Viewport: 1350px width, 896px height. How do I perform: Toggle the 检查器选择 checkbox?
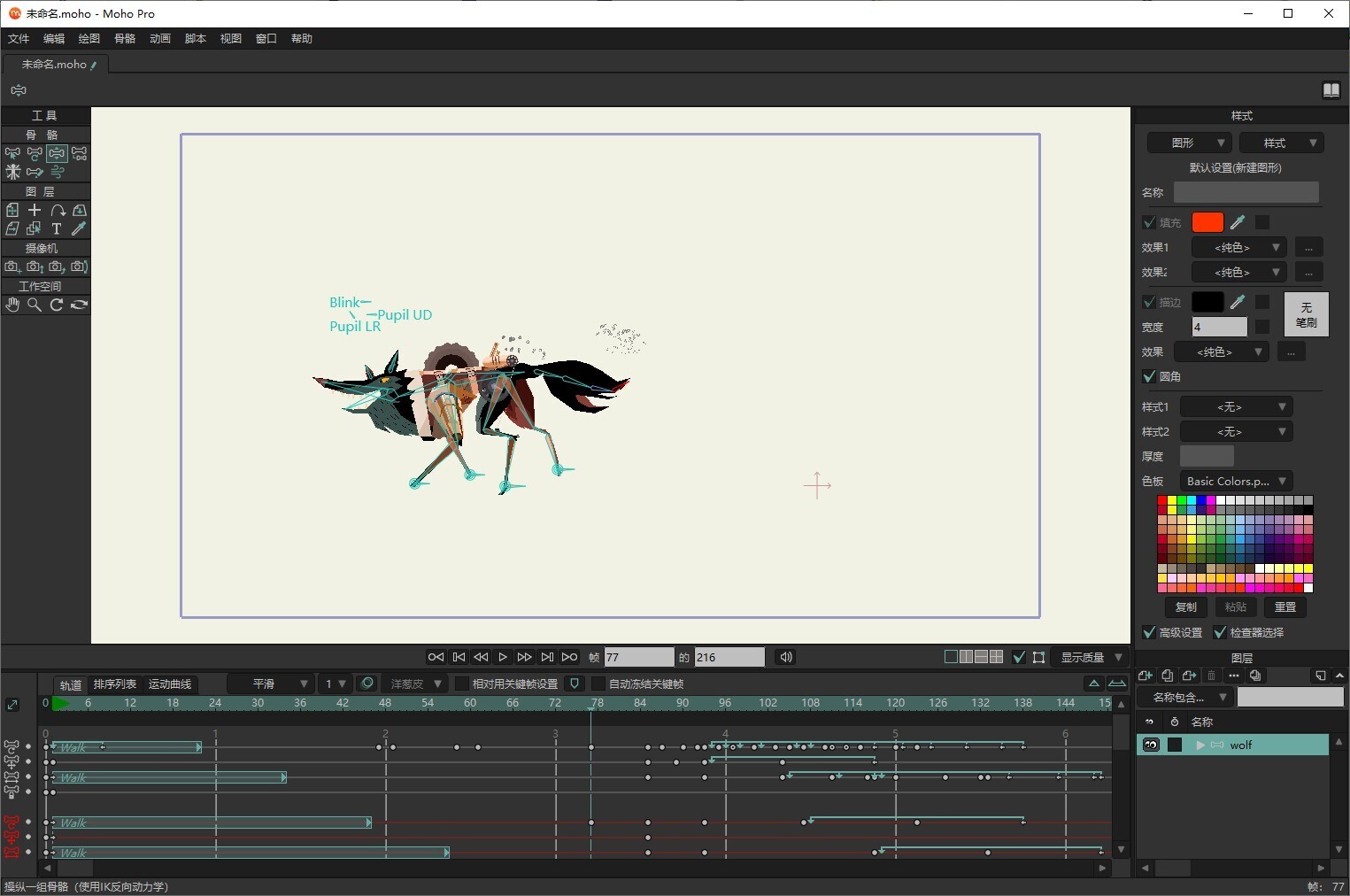pos(1220,632)
